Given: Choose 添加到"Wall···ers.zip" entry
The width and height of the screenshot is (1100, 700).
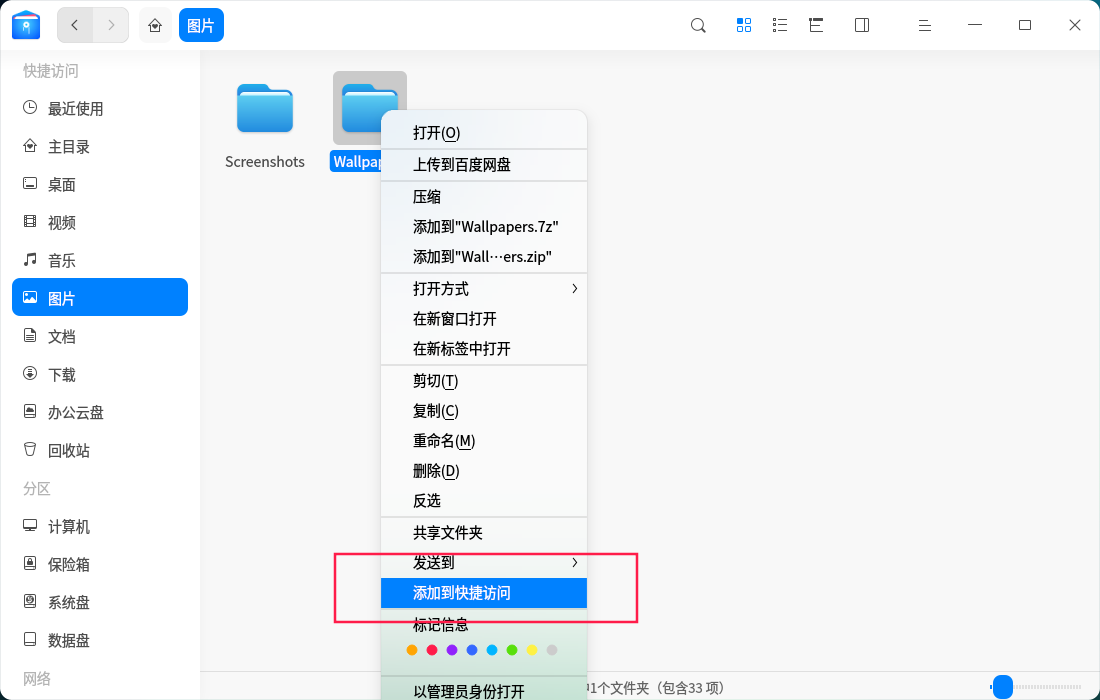Looking at the screenshot, I should [x=483, y=257].
